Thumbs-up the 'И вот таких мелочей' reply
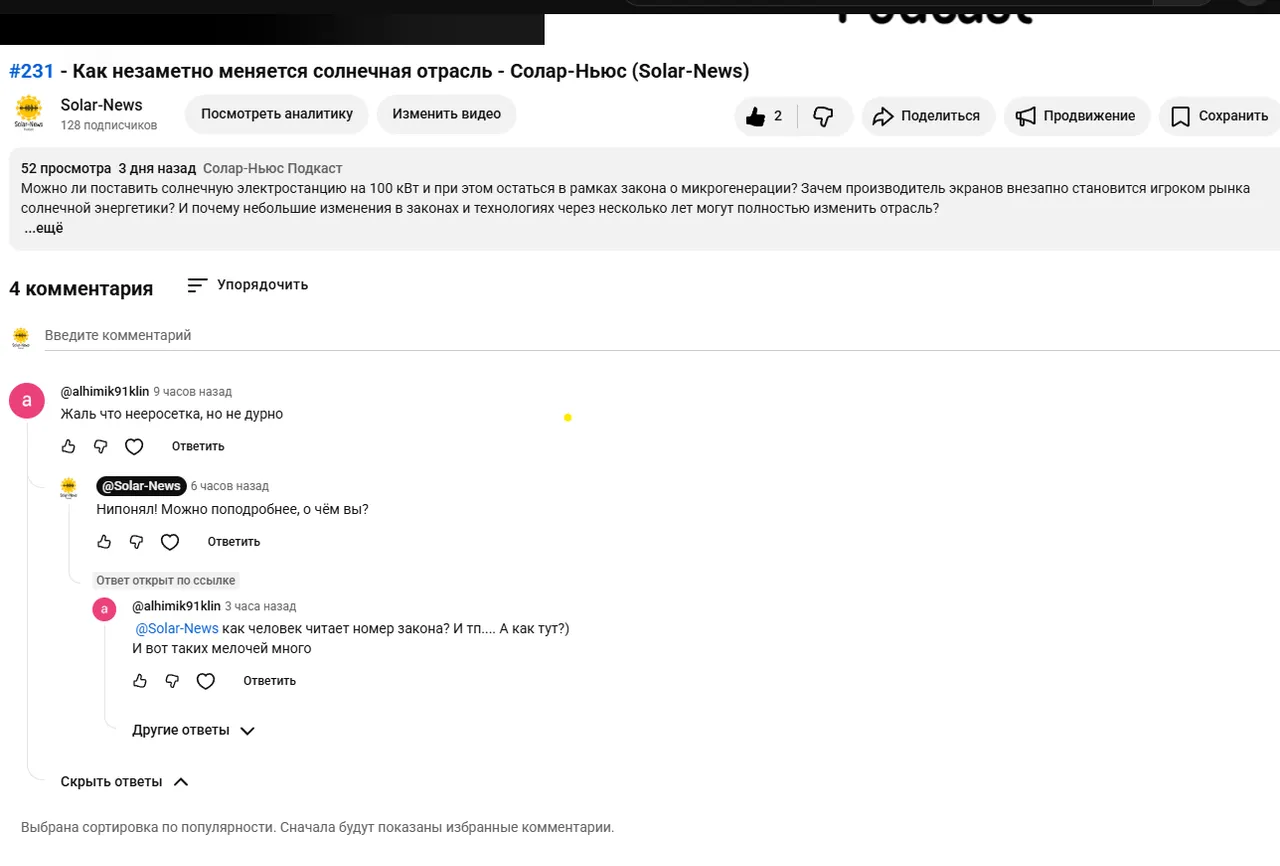The image size is (1280, 866). (140, 681)
